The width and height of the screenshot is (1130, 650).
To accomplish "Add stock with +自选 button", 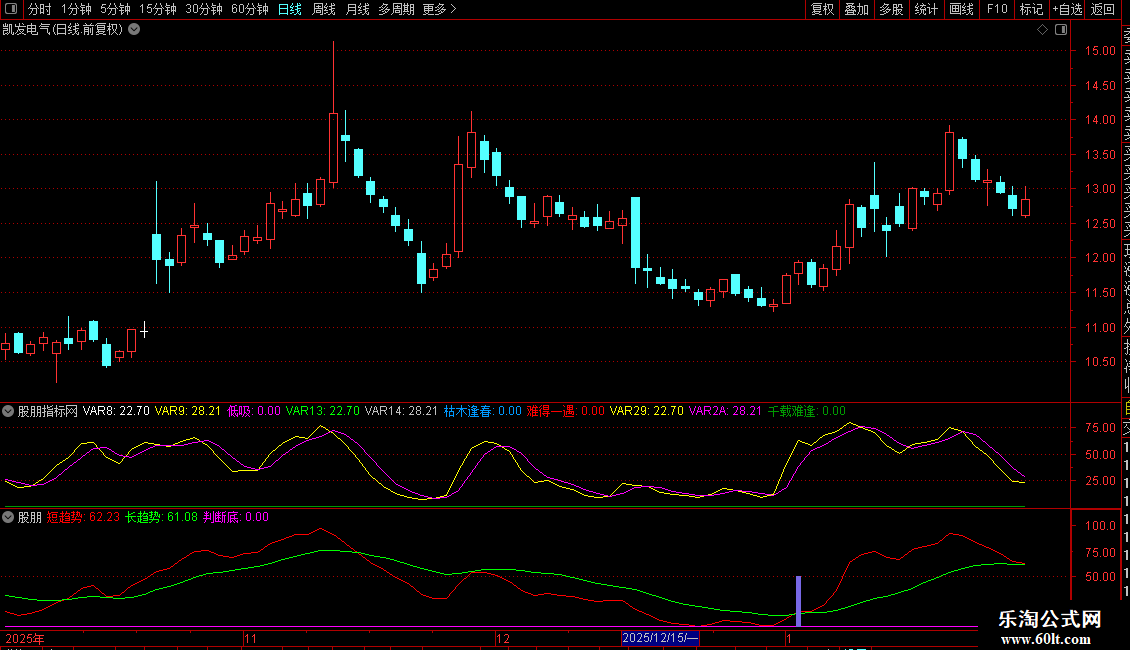I will pyautogui.click(x=1066, y=9).
